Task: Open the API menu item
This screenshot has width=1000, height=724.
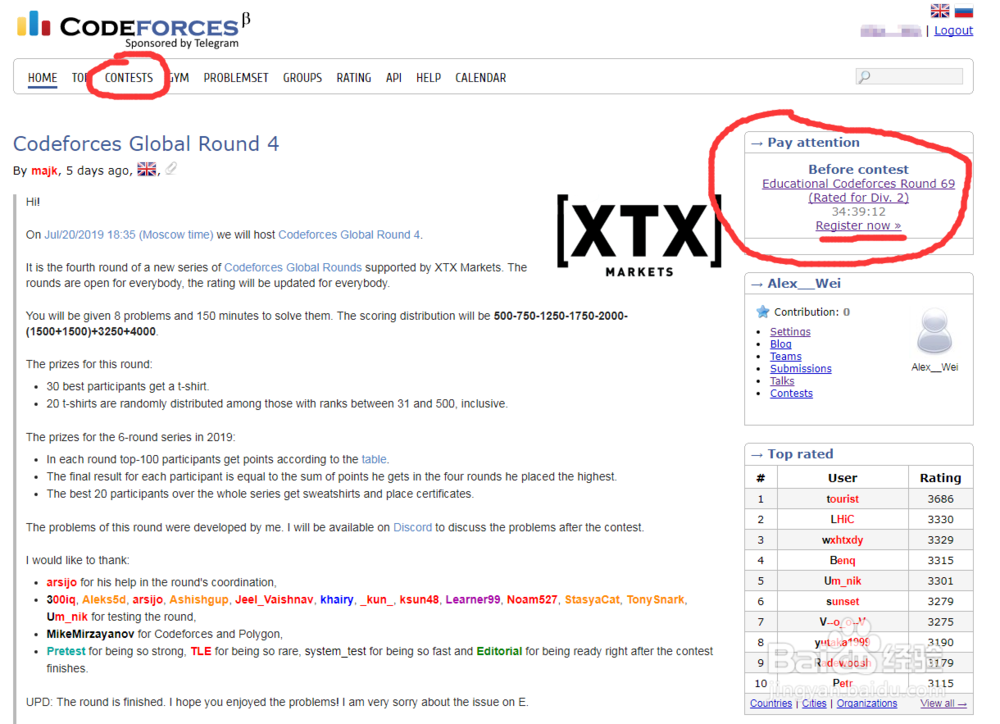Action: (x=393, y=78)
